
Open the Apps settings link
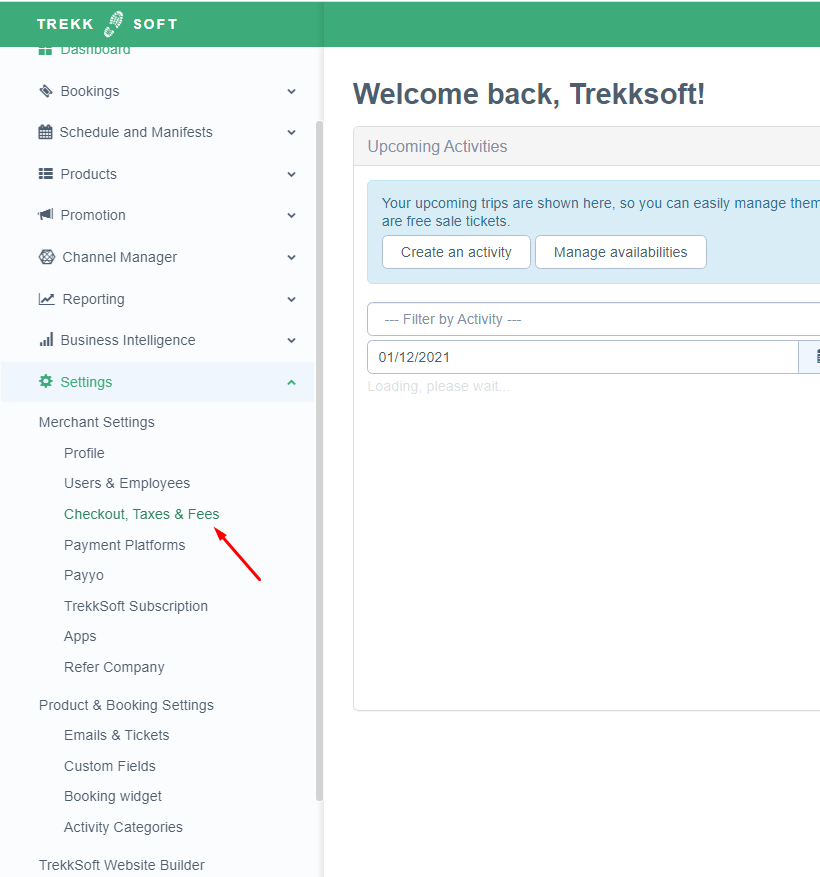(80, 636)
